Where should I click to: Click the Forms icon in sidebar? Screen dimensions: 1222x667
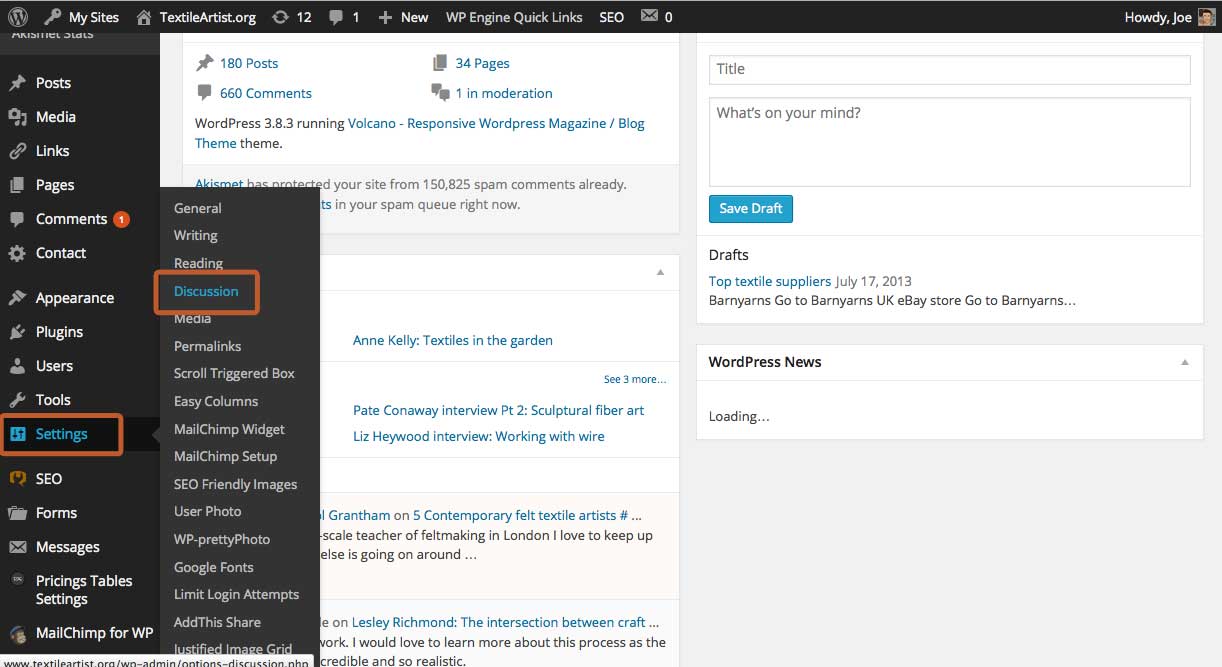[x=17, y=513]
